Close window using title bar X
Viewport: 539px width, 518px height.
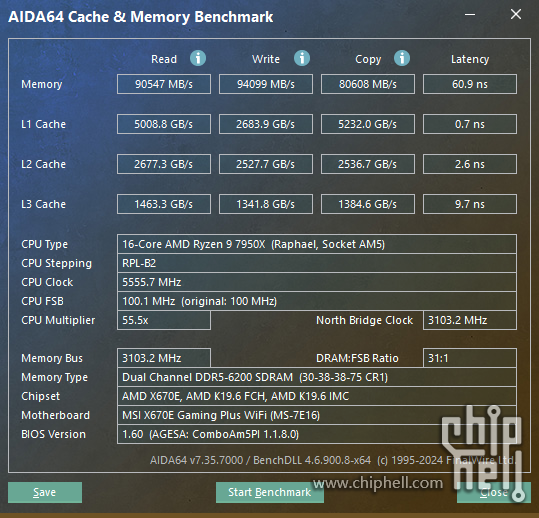coord(516,14)
